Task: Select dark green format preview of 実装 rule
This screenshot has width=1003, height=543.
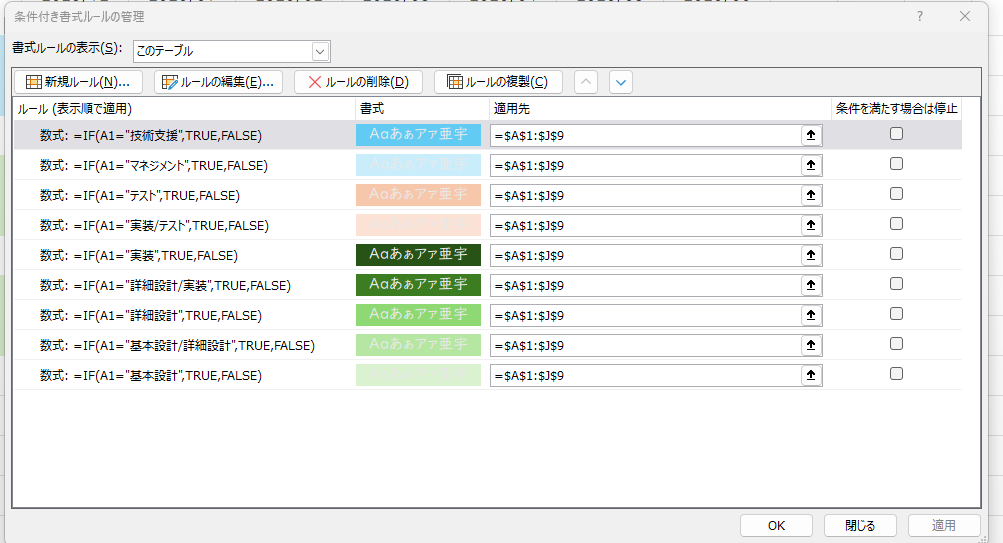Action: [x=418, y=255]
